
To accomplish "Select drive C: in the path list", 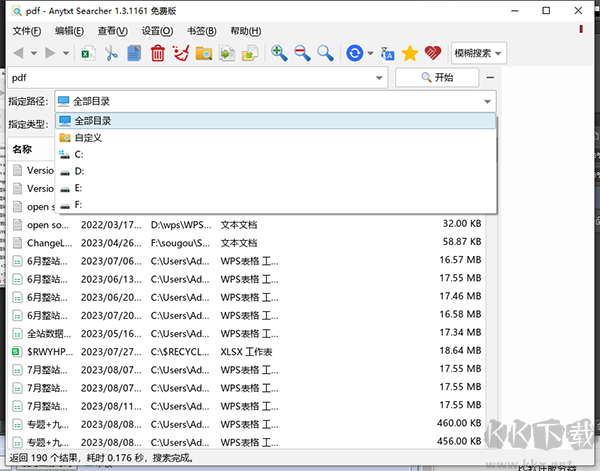I will pyautogui.click(x=276, y=155).
